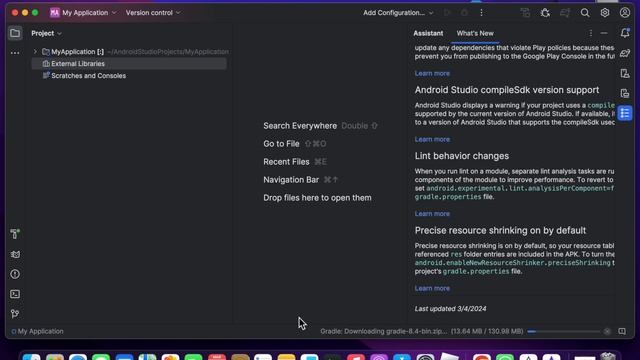Open Logcat cat icon in left sidebar

pos(15,254)
